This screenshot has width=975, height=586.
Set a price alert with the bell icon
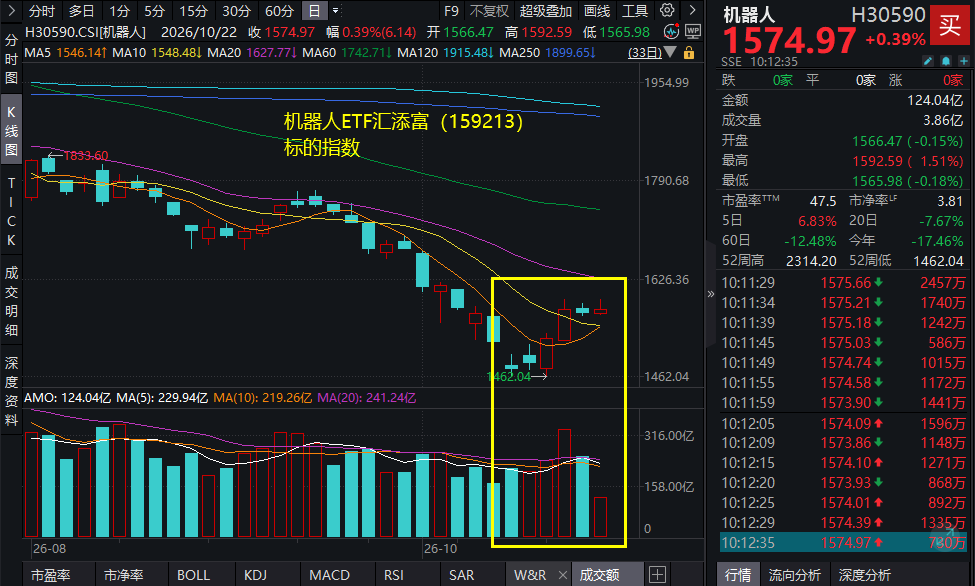coord(946,61)
